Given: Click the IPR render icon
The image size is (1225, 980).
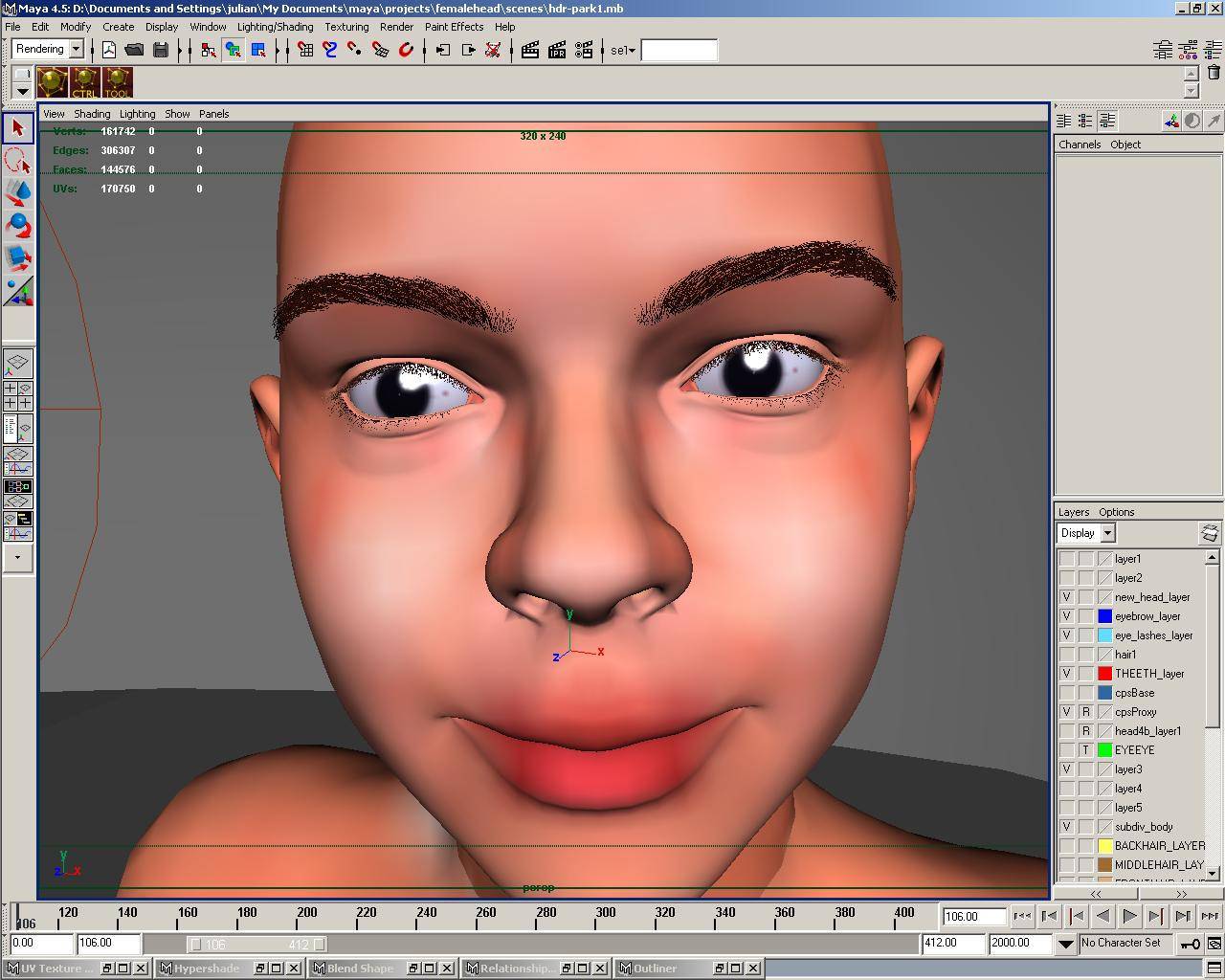Looking at the screenshot, I should (557, 50).
